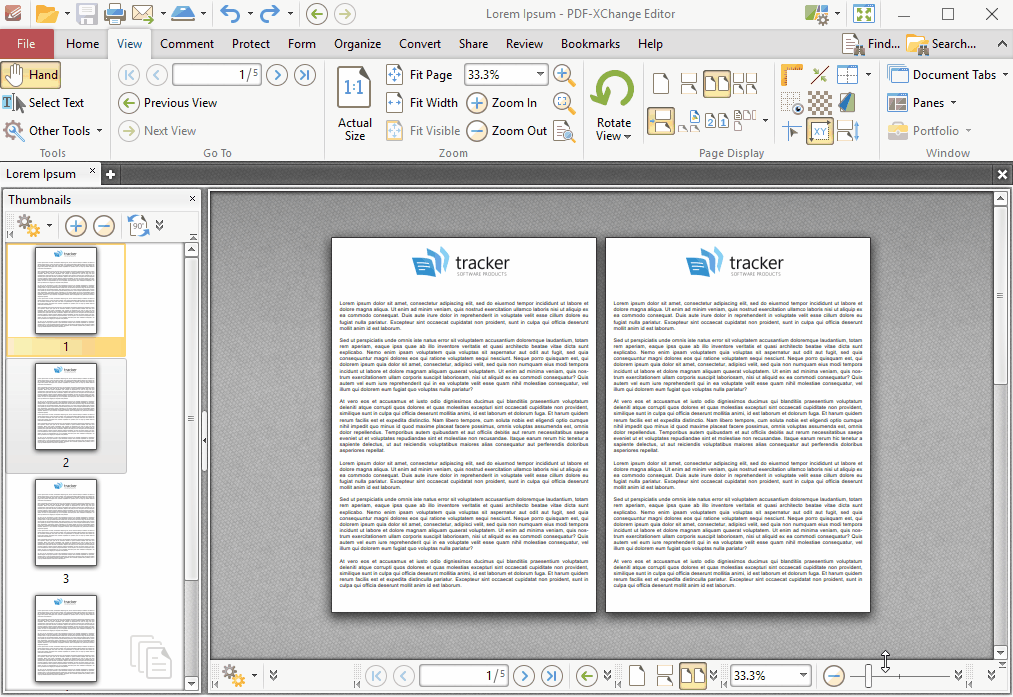Screen dimensions: 1013x697
Task: Click the Previous View button
Action: point(168,103)
